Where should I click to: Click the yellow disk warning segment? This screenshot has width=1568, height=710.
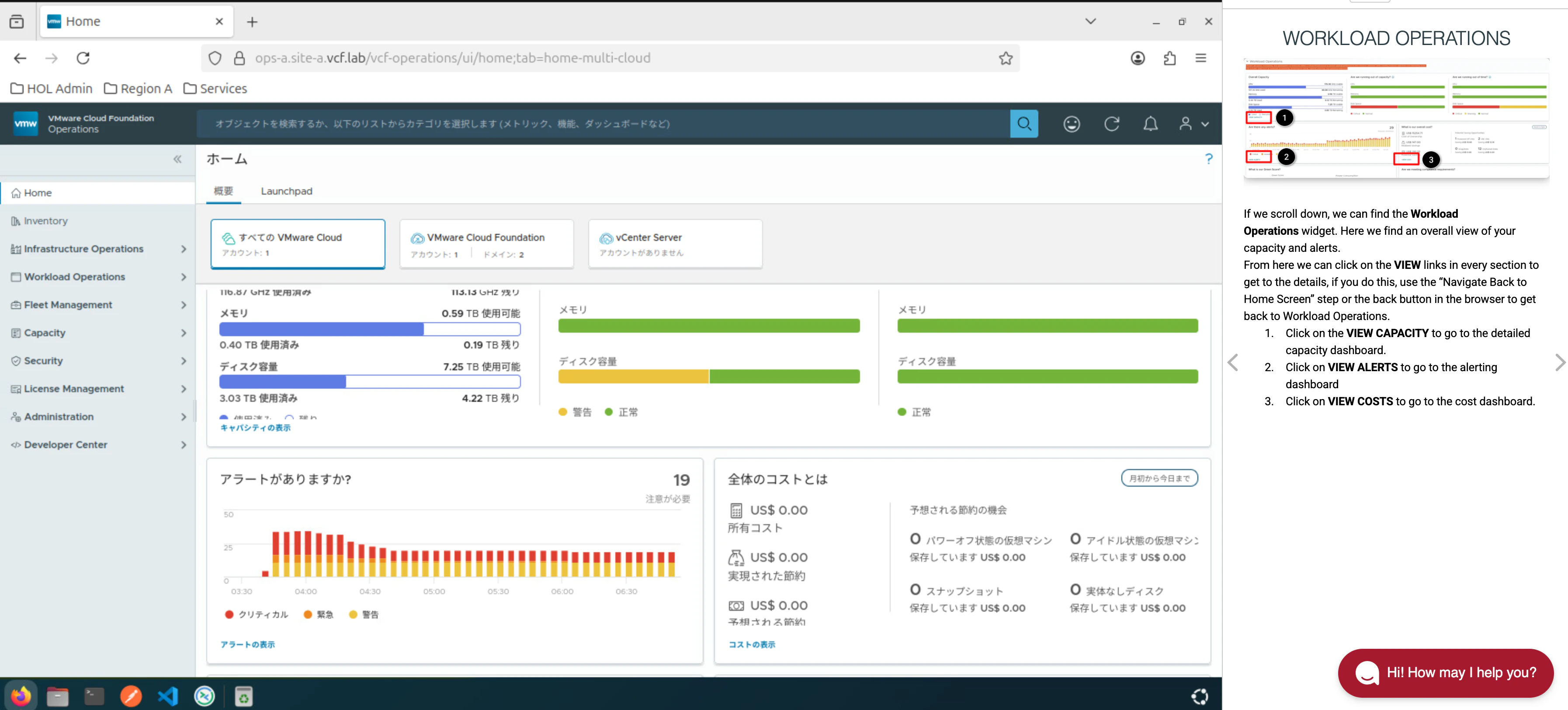pyautogui.click(x=633, y=377)
